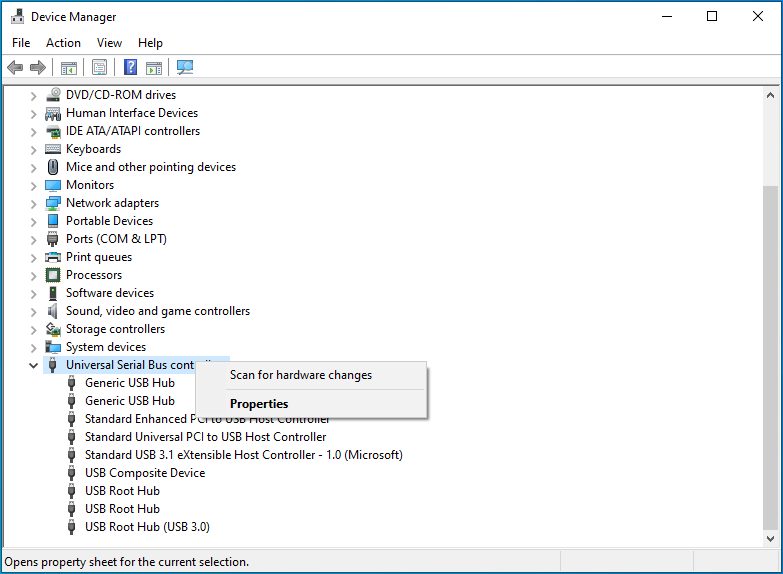Collapse the Universal Serial Bus controllers node
Screen dimensions: 783x574
click(33, 365)
